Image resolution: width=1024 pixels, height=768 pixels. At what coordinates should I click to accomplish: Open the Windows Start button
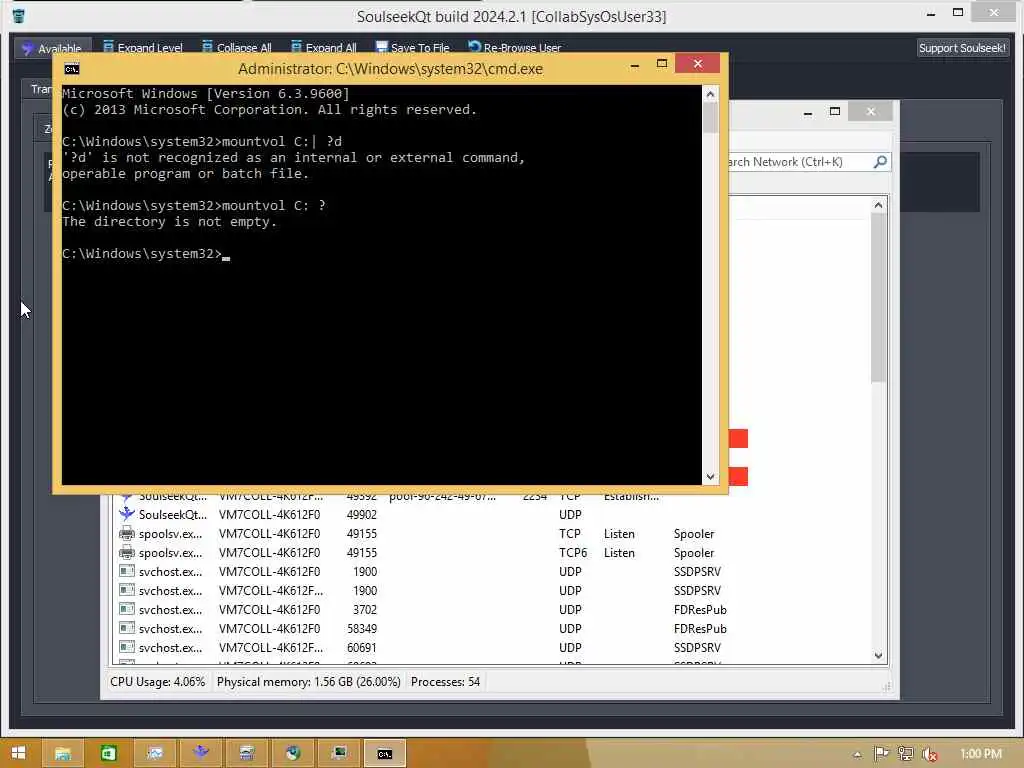tap(18, 753)
